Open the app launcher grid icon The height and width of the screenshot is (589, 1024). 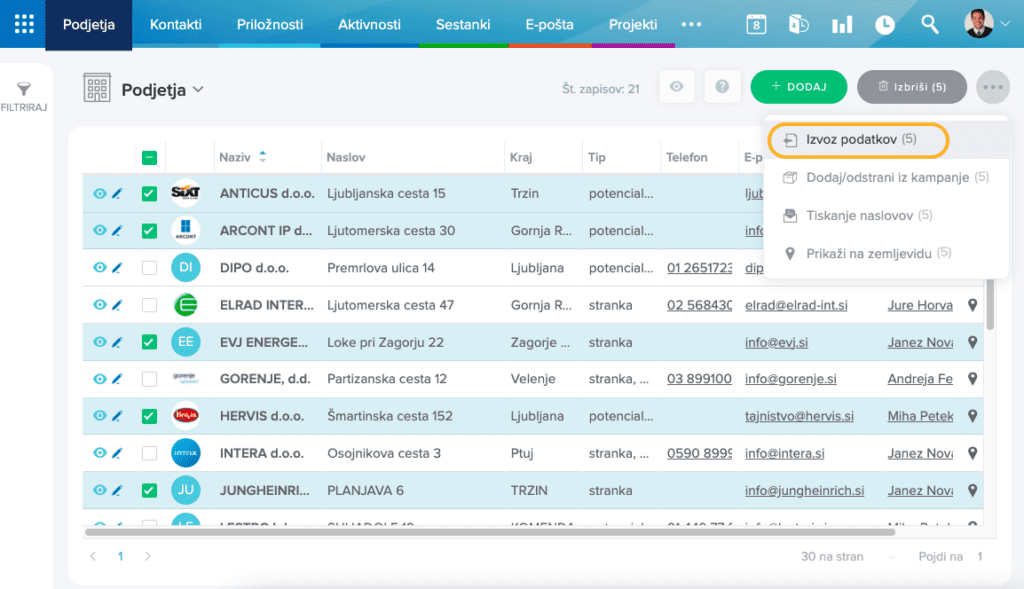pyautogui.click(x=23, y=25)
